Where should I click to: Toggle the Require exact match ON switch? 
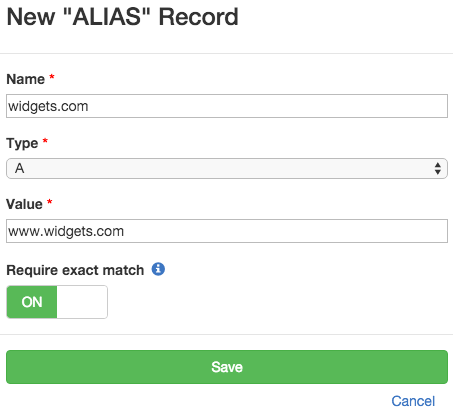pyautogui.click(x=57, y=302)
